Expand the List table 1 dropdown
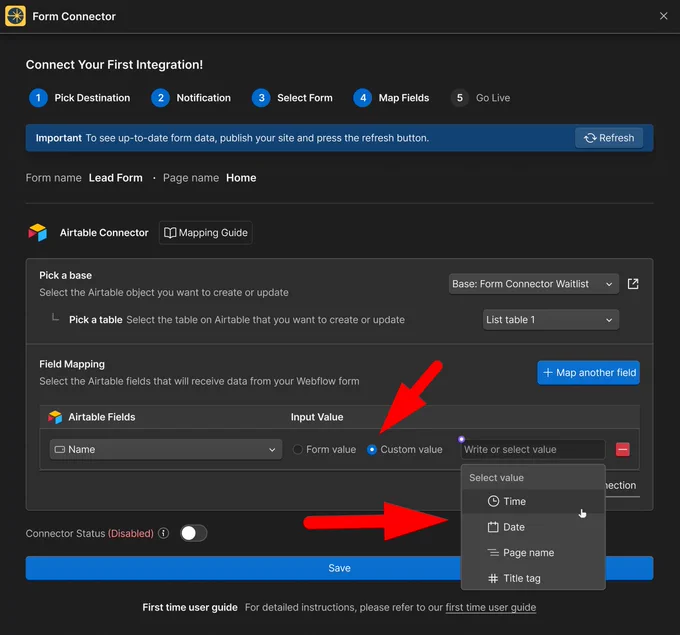This screenshot has width=680, height=635. (x=550, y=320)
